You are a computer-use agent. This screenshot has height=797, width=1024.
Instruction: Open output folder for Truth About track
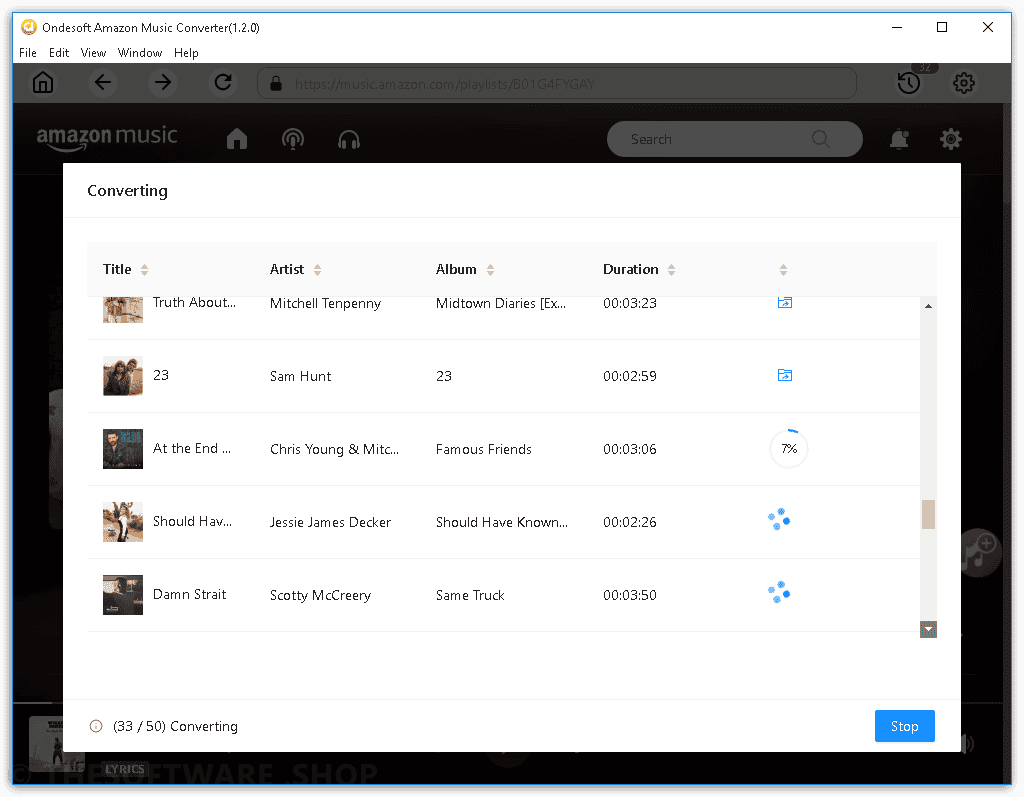coord(784,302)
